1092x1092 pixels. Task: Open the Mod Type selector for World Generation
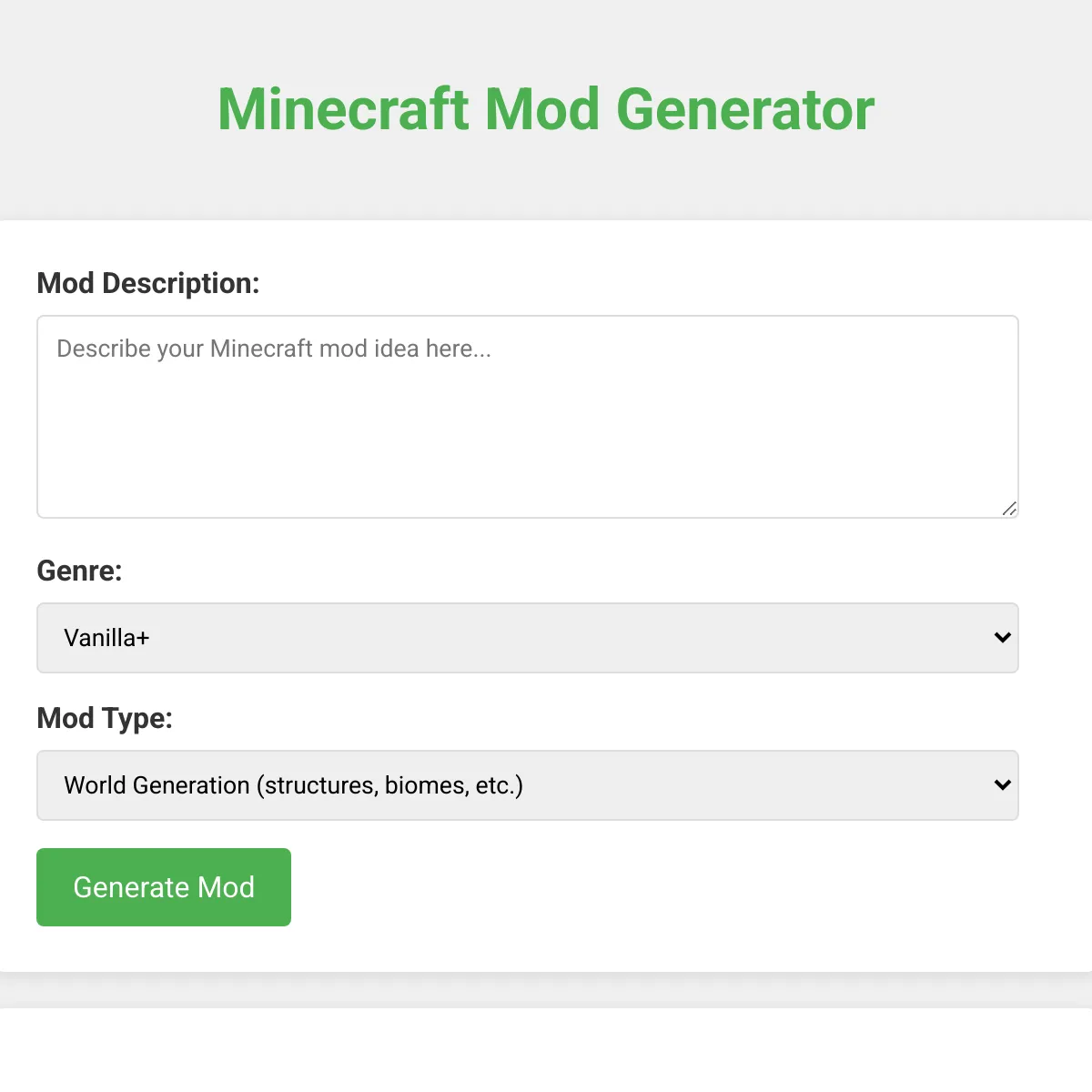click(x=528, y=784)
